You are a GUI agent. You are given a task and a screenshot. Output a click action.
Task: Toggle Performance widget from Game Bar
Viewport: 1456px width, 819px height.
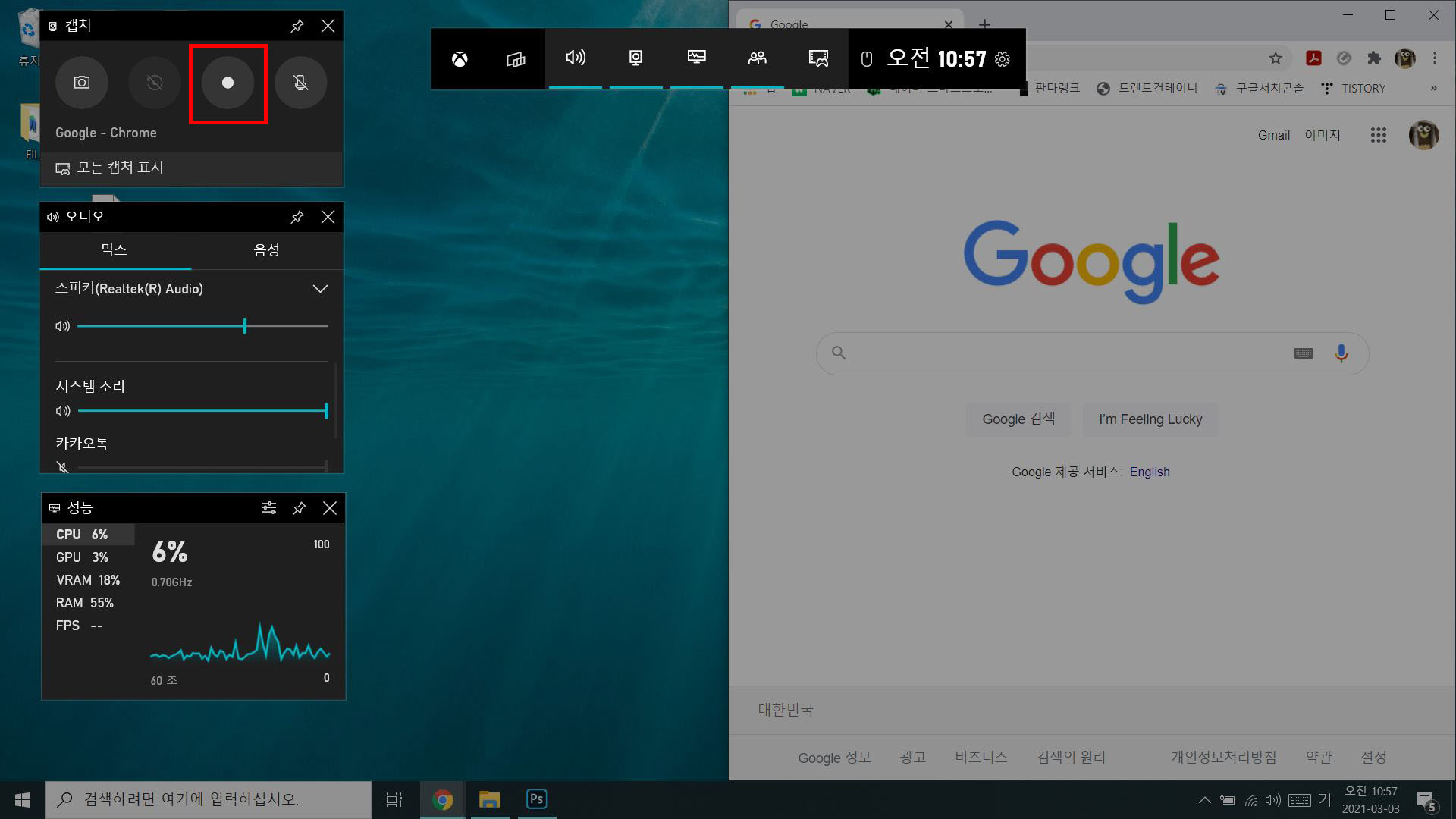(696, 58)
